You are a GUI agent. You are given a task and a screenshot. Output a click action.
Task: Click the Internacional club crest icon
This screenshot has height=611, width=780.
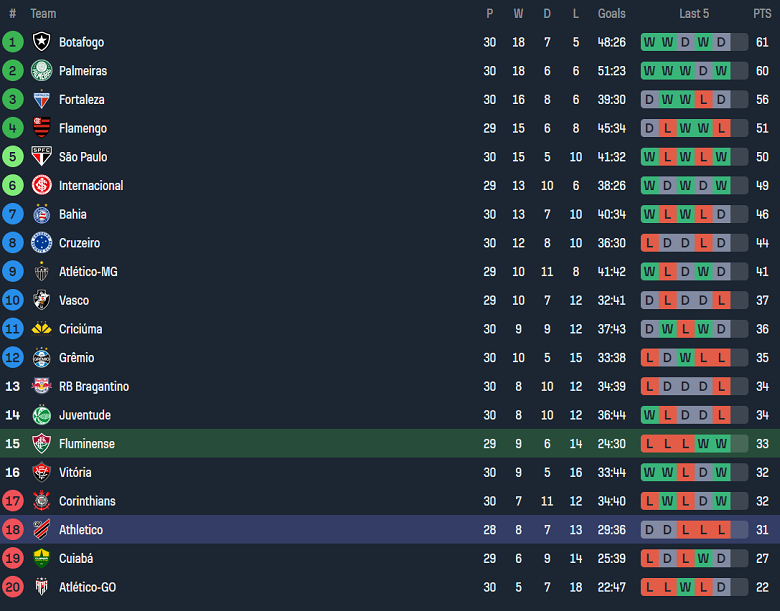[x=41, y=186]
